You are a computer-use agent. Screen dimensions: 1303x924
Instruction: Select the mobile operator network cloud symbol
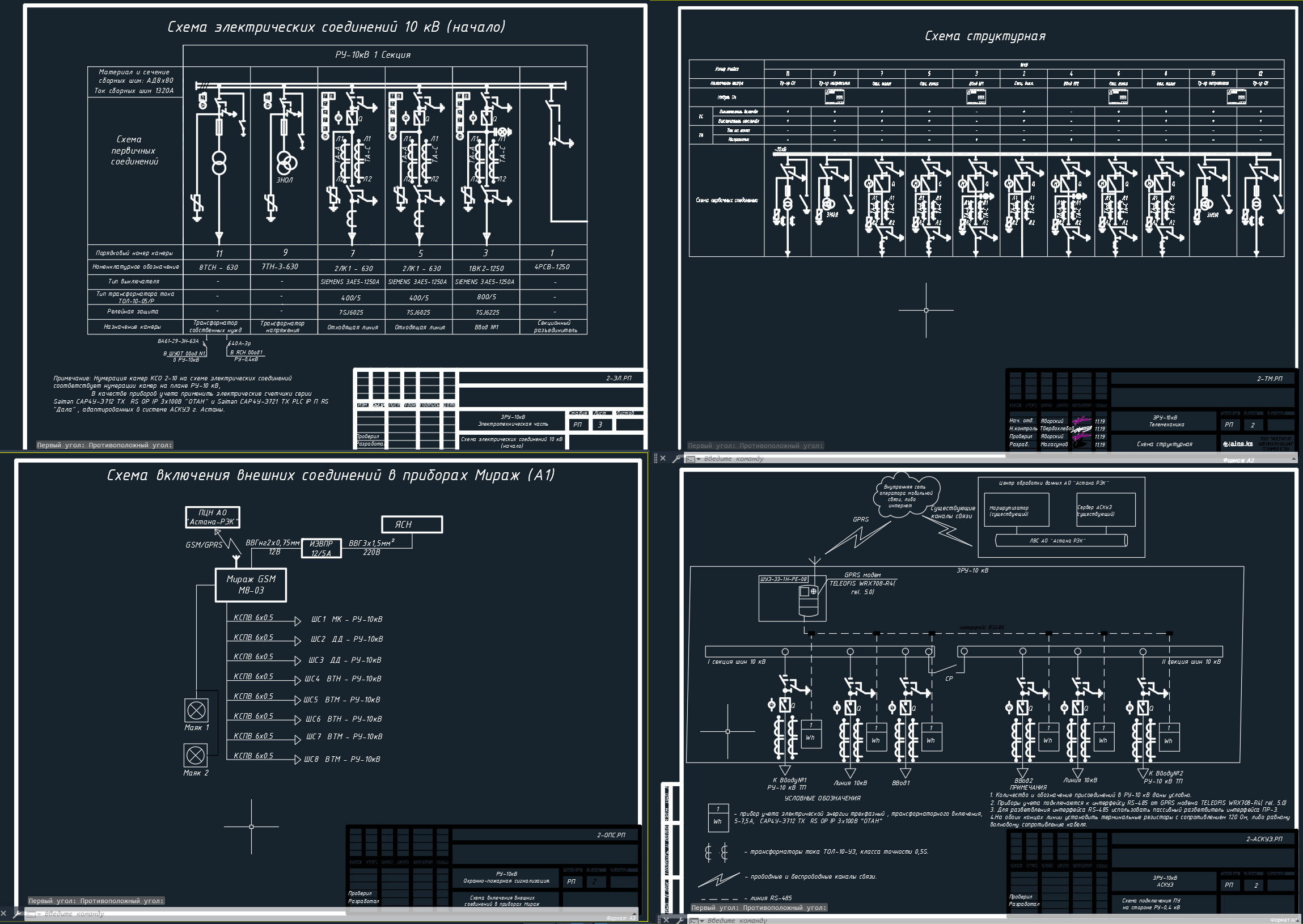(906, 494)
